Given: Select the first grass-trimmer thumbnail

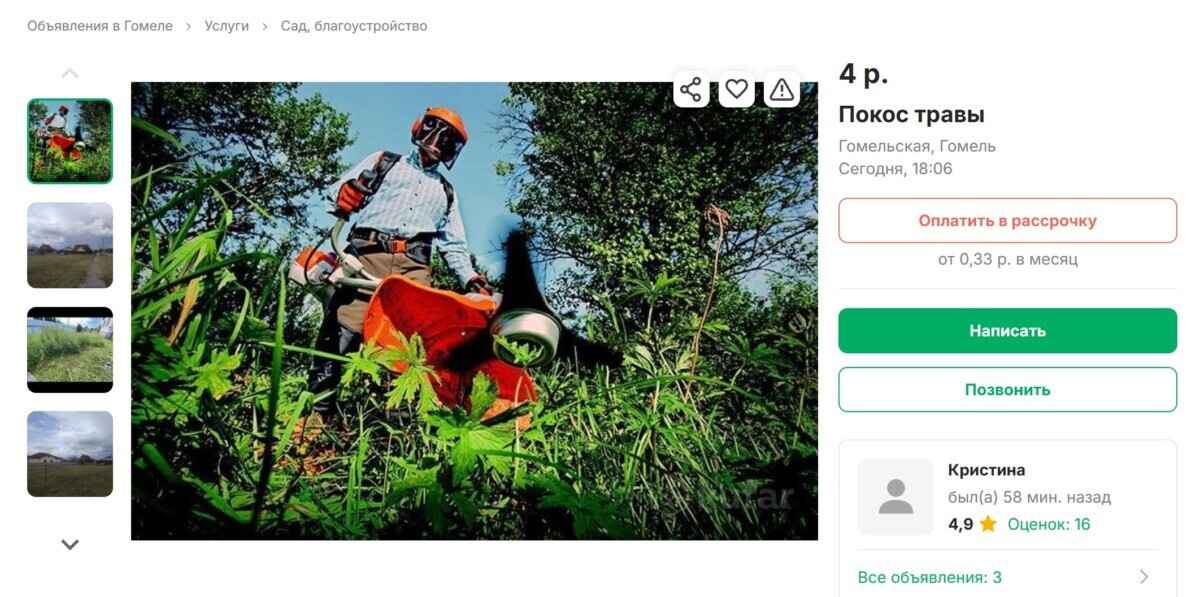Looking at the screenshot, I should click(70, 141).
